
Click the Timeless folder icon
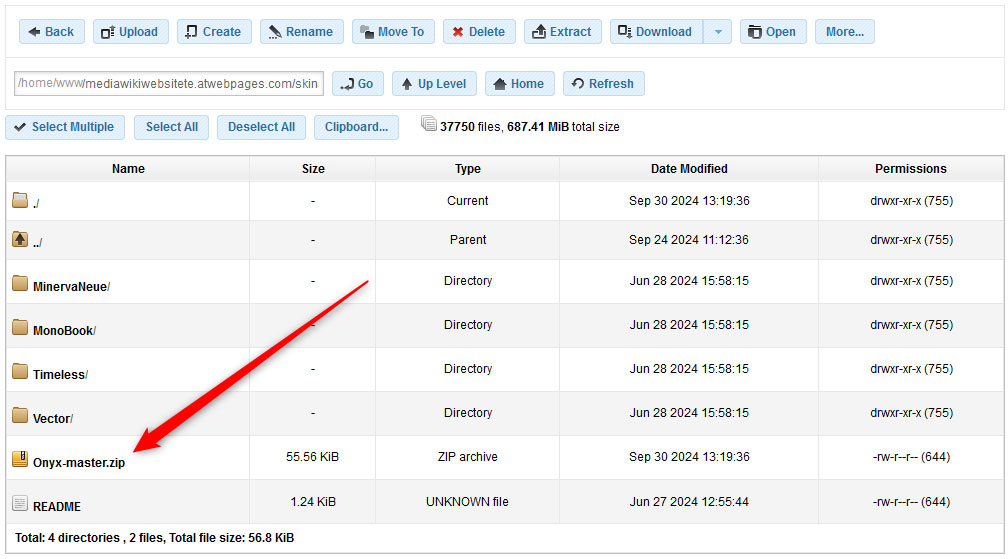pos(20,371)
